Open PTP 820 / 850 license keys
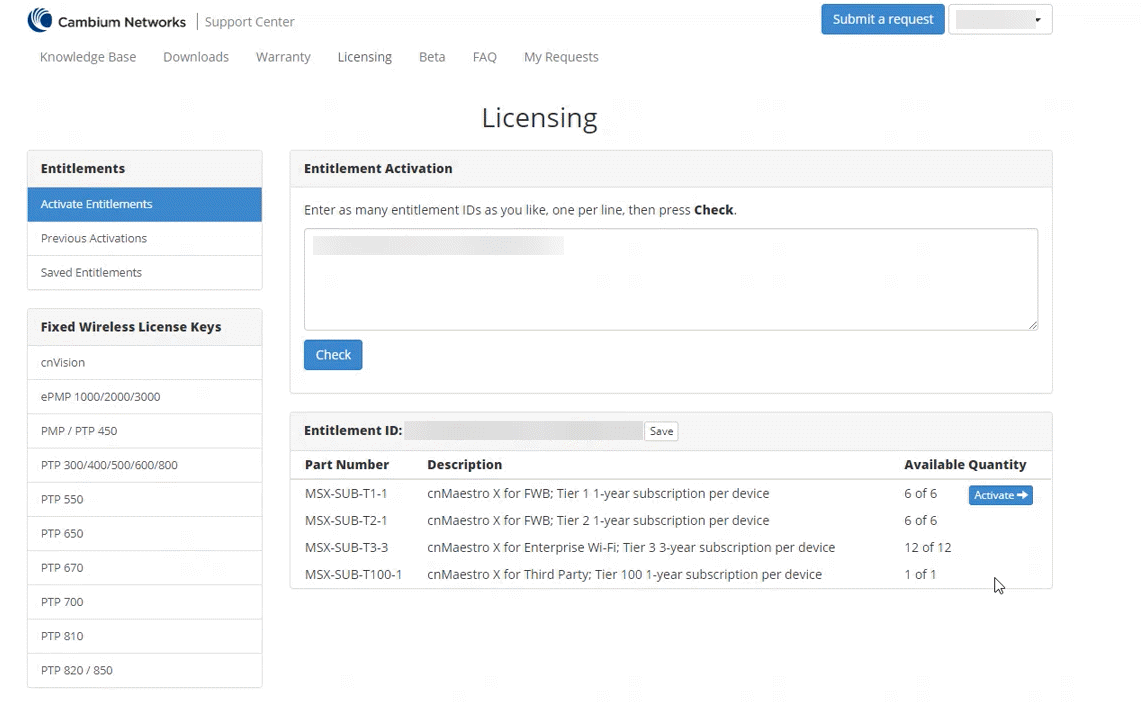The image size is (1142, 702). coord(145,671)
